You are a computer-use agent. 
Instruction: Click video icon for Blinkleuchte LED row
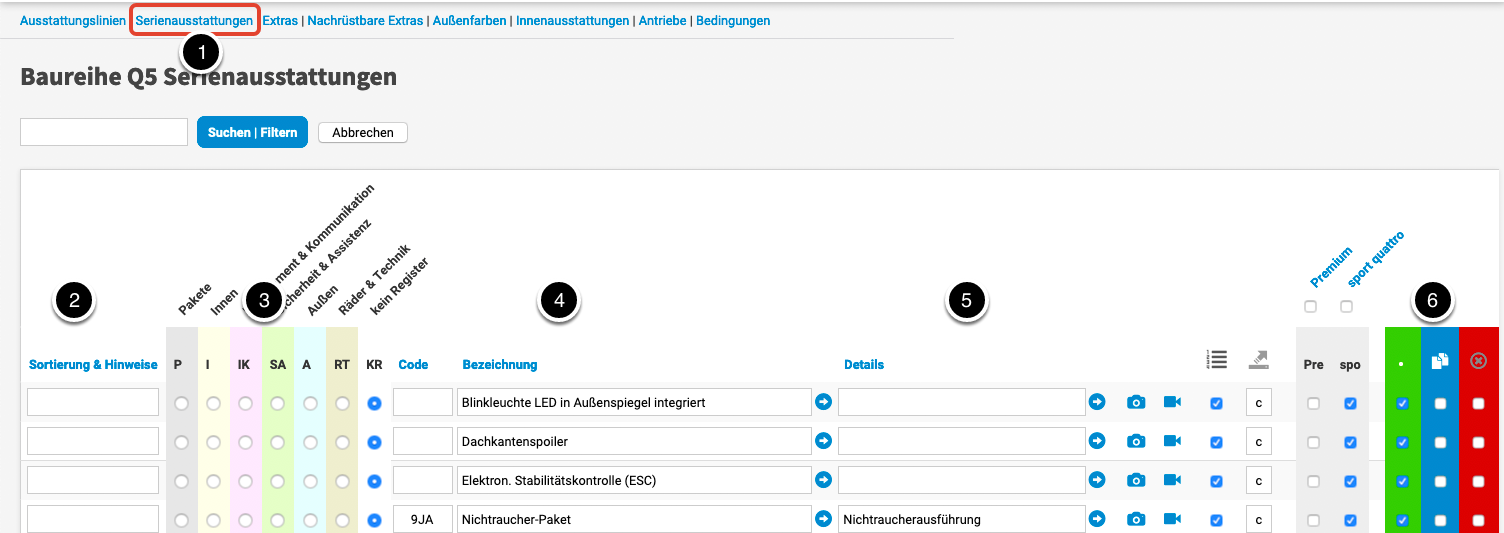1172,402
